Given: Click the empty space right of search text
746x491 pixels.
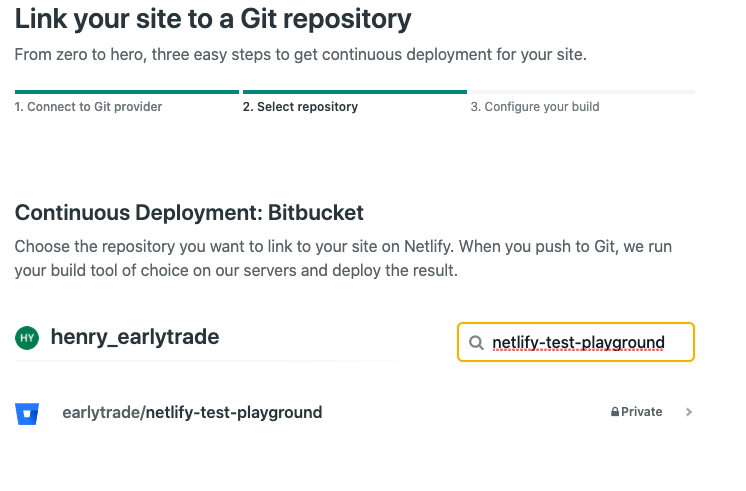Looking at the screenshot, I should point(679,343).
